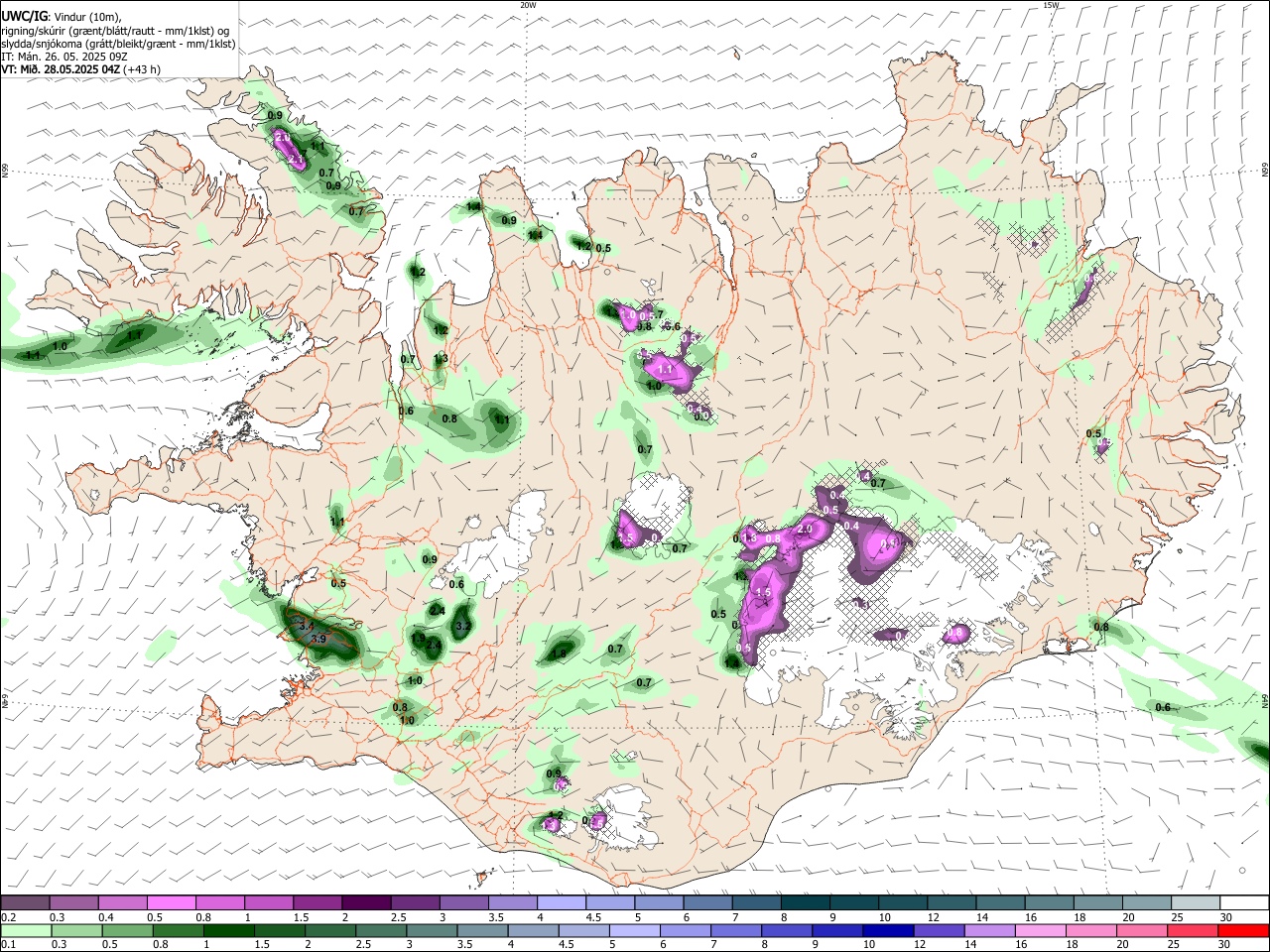The width and height of the screenshot is (1270, 952).
Task: Click the '3.4' precipitation value on the map
Action: coord(306,627)
